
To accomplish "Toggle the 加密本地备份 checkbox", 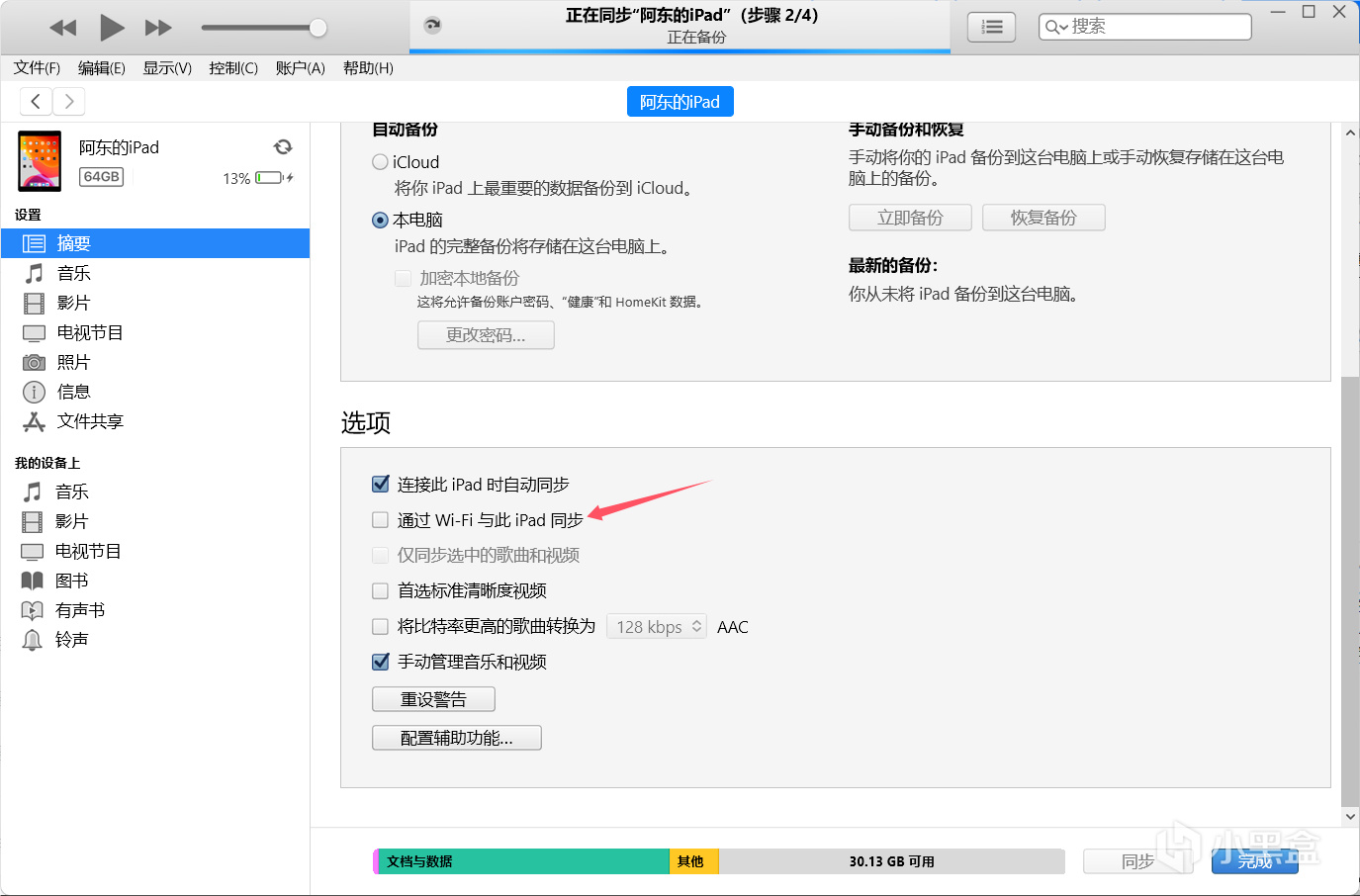I will point(403,279).
